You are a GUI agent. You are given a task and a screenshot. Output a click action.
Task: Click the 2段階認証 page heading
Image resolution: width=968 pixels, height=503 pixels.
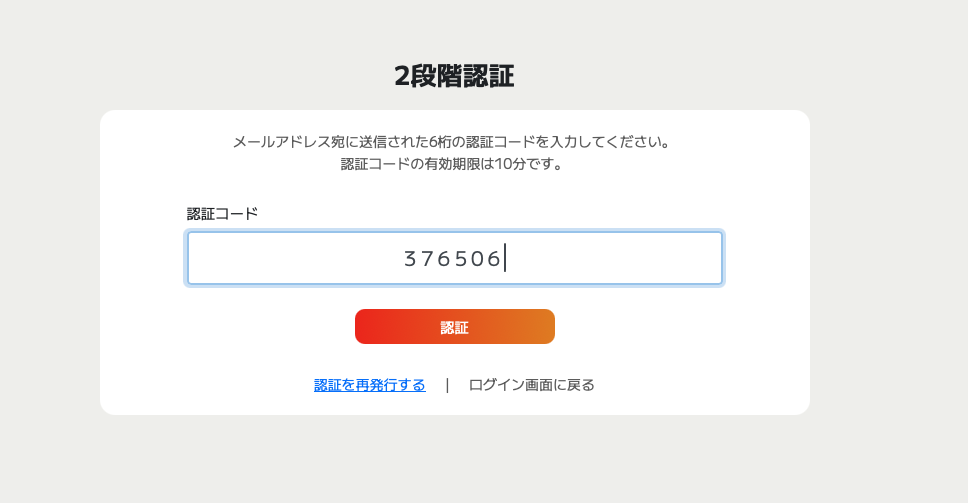pos(454,76)
